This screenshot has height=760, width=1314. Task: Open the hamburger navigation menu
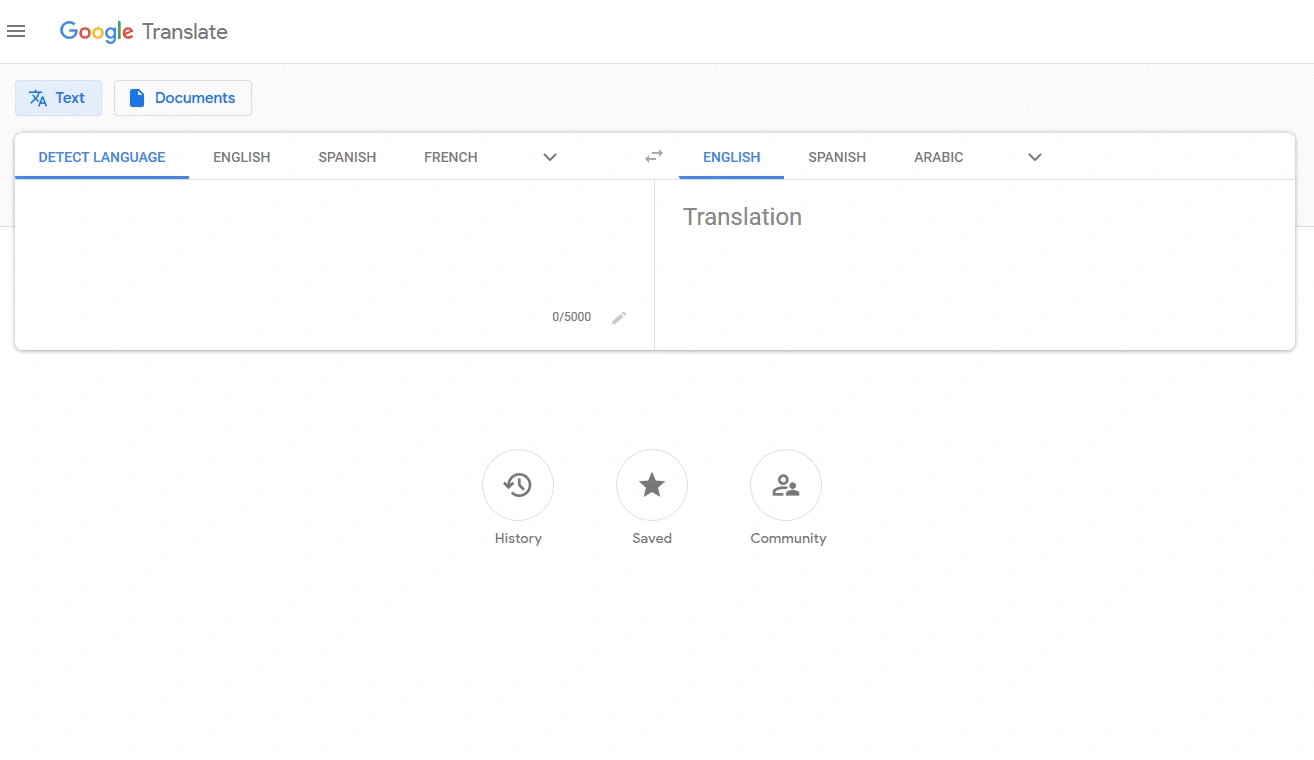click(x=16, y=31)
